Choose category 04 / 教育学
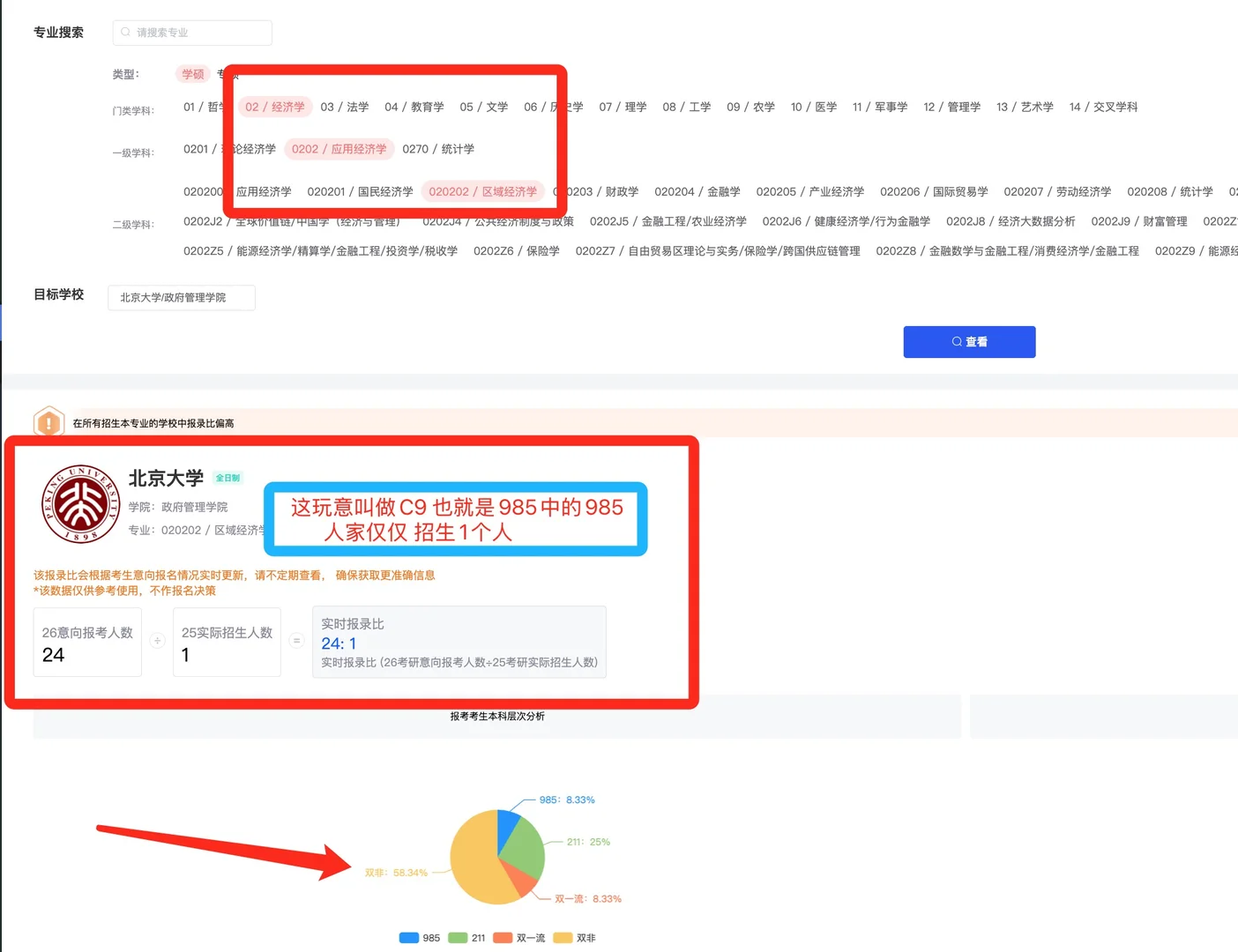The image size is (1238, 952). (x=414, y=107)
